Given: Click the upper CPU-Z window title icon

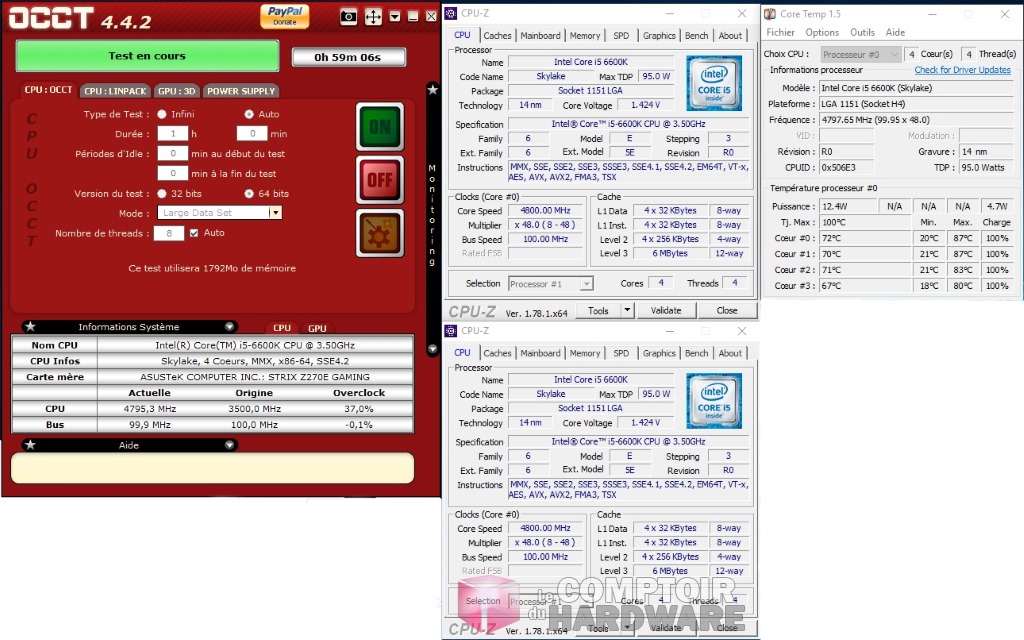Looking at the screenshot, I should (451, 13).
